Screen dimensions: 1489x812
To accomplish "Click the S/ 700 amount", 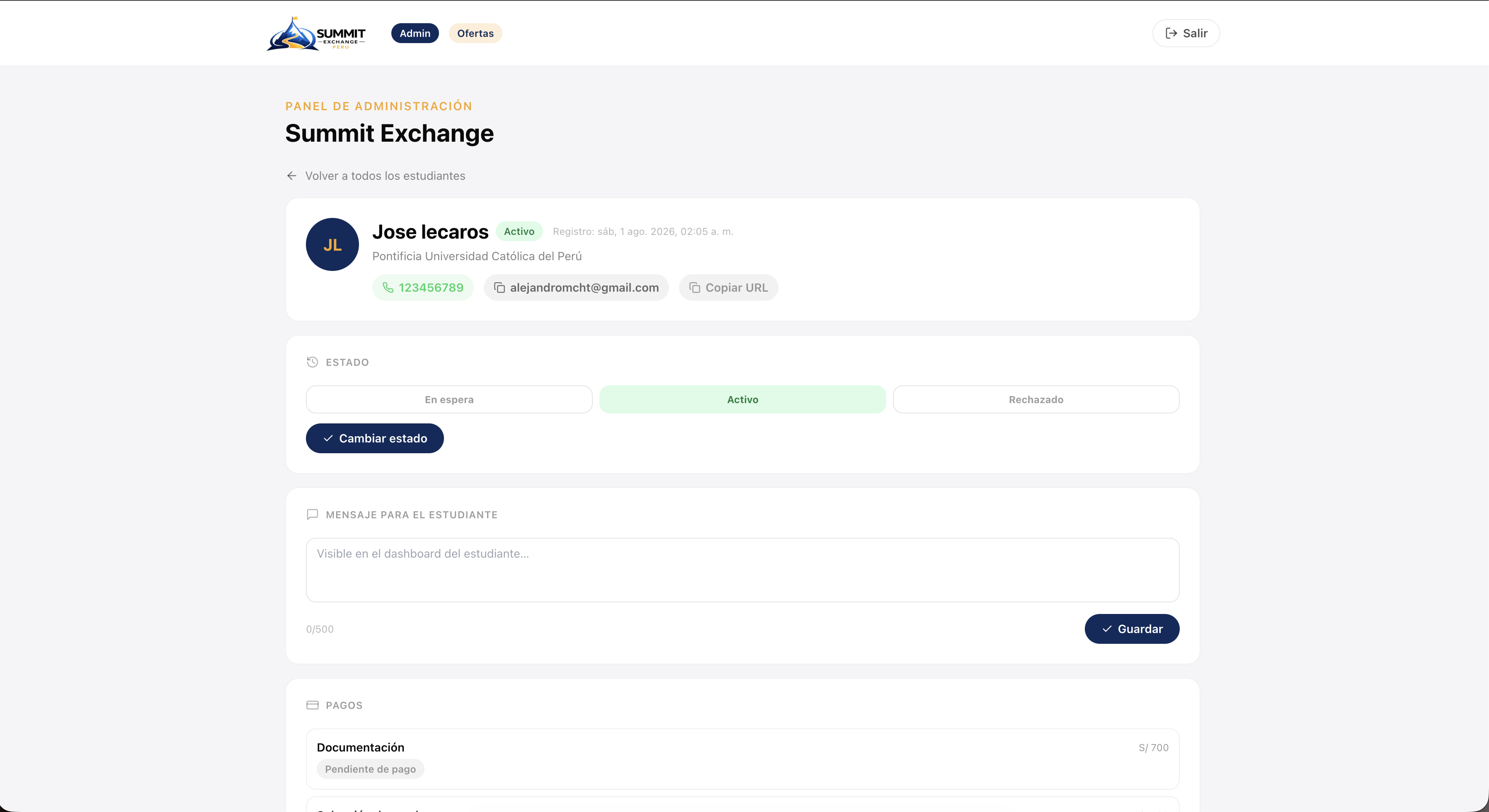I will coord(1153,748).
